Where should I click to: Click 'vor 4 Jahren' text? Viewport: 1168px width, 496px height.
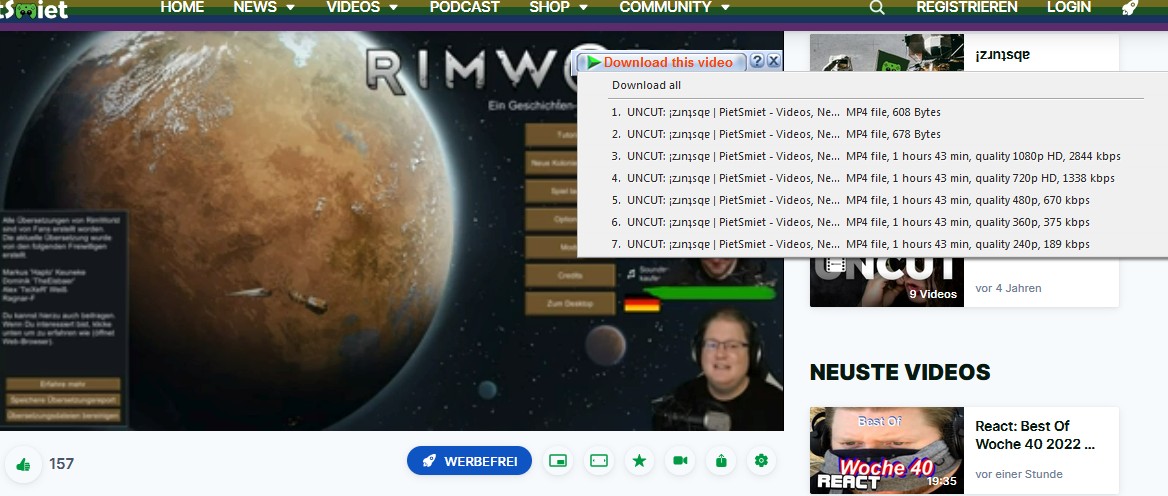(1008, 288)
